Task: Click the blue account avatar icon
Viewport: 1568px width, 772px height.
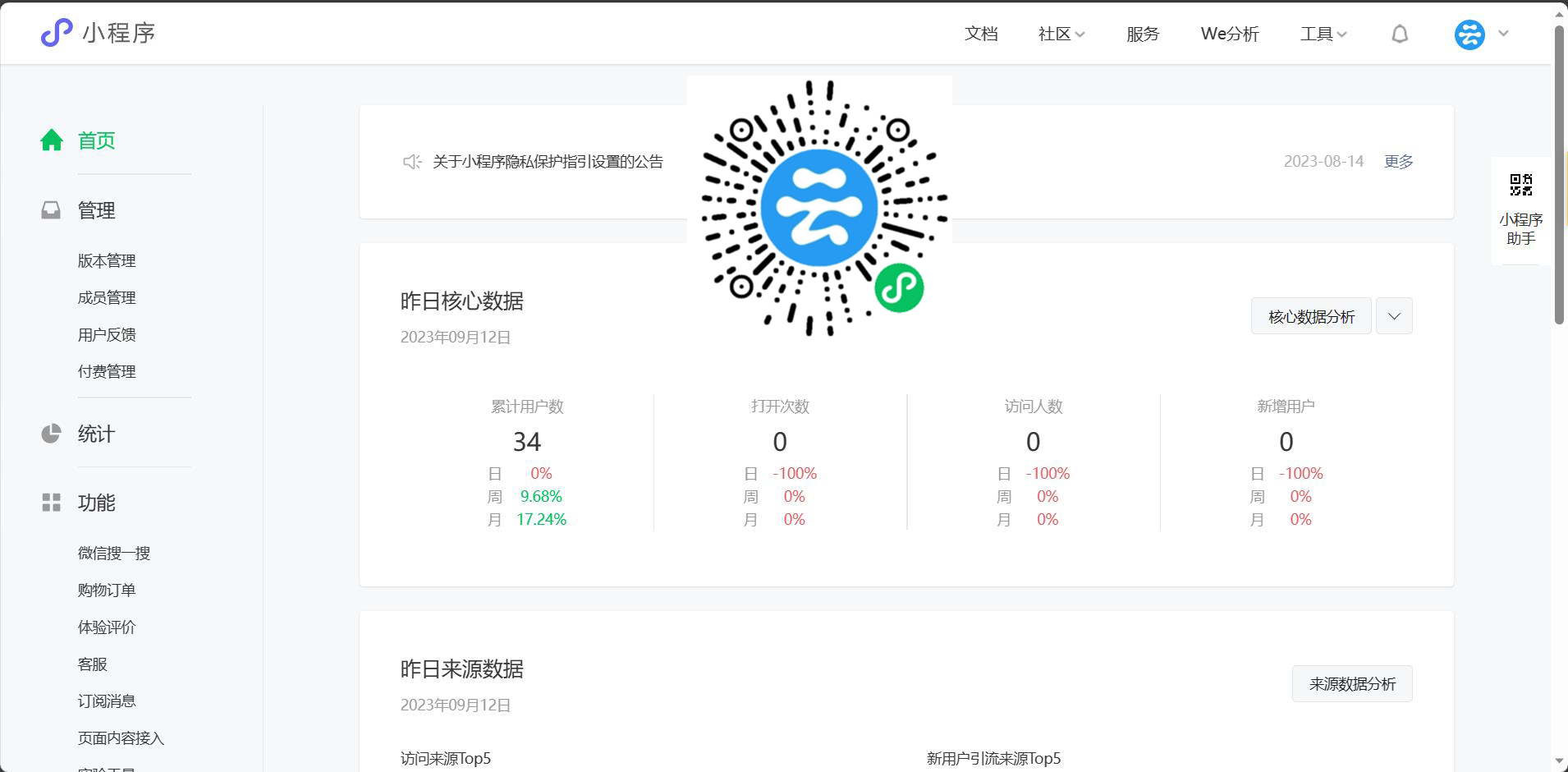Action: coord(1469,34)
